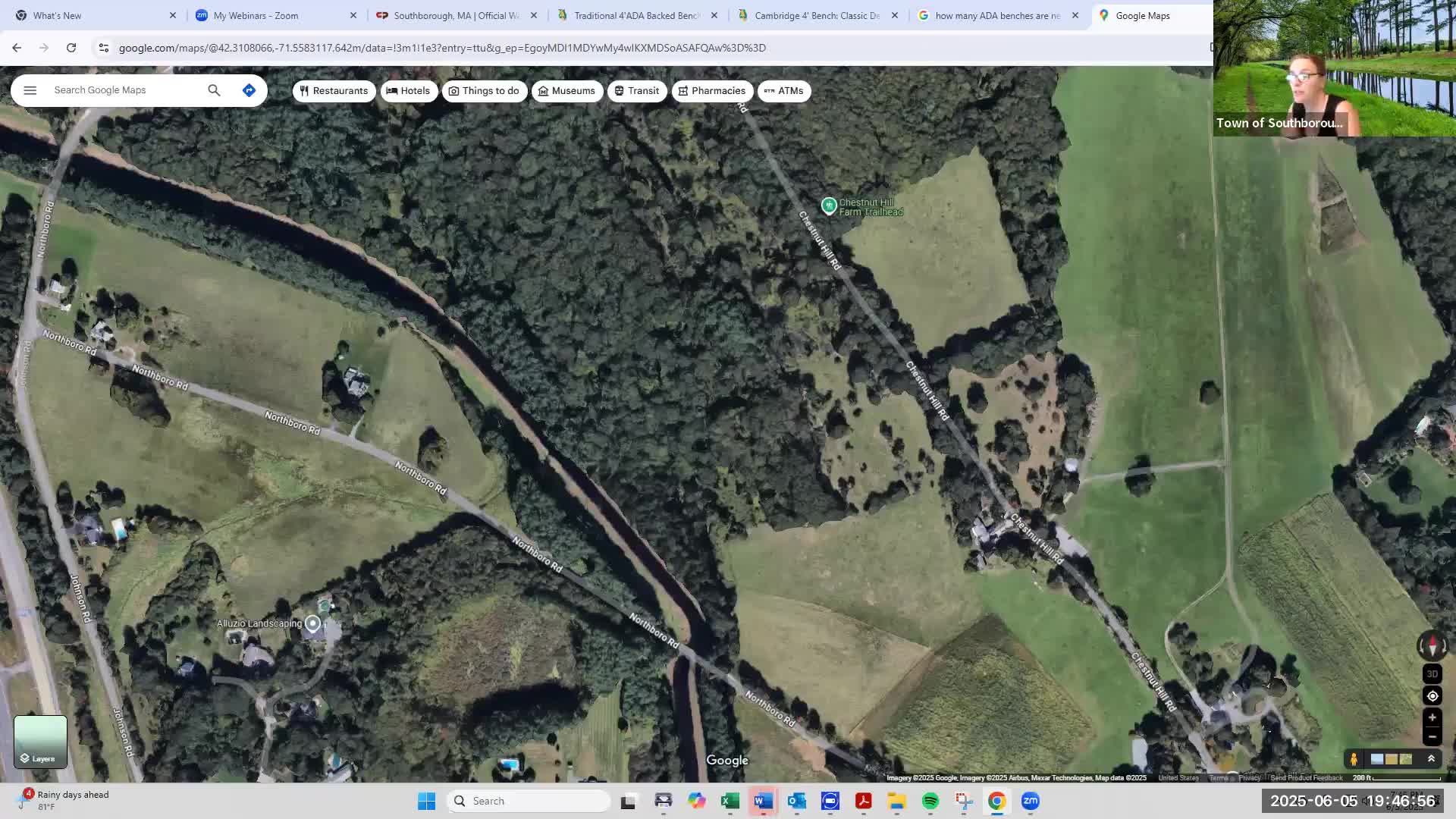Click the show-your-location target icon
Screen dimensions: 1456x819
(1432, 696)
